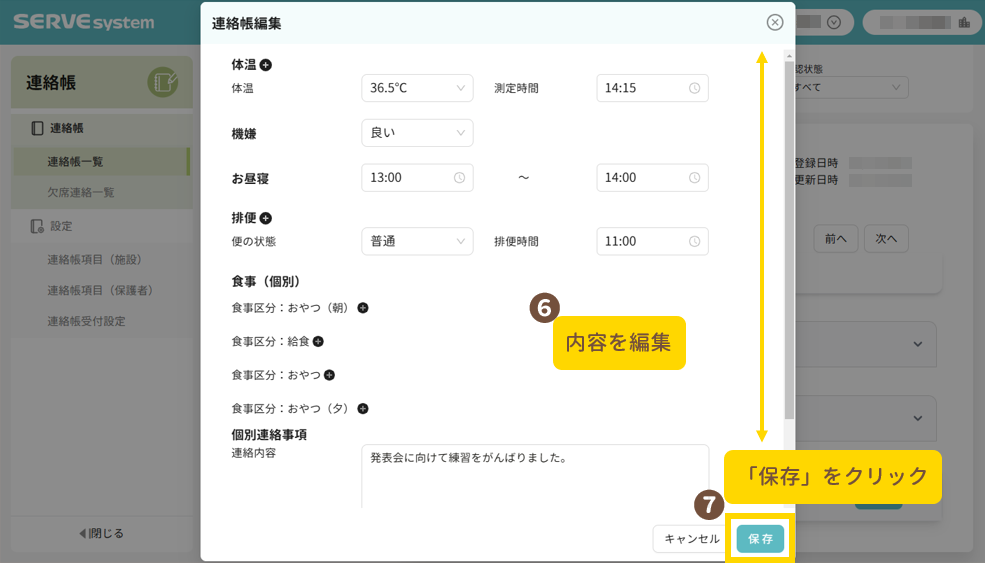
Task: Click plus icon beside 食事区分：おやつ
Action: coord(329,375)
